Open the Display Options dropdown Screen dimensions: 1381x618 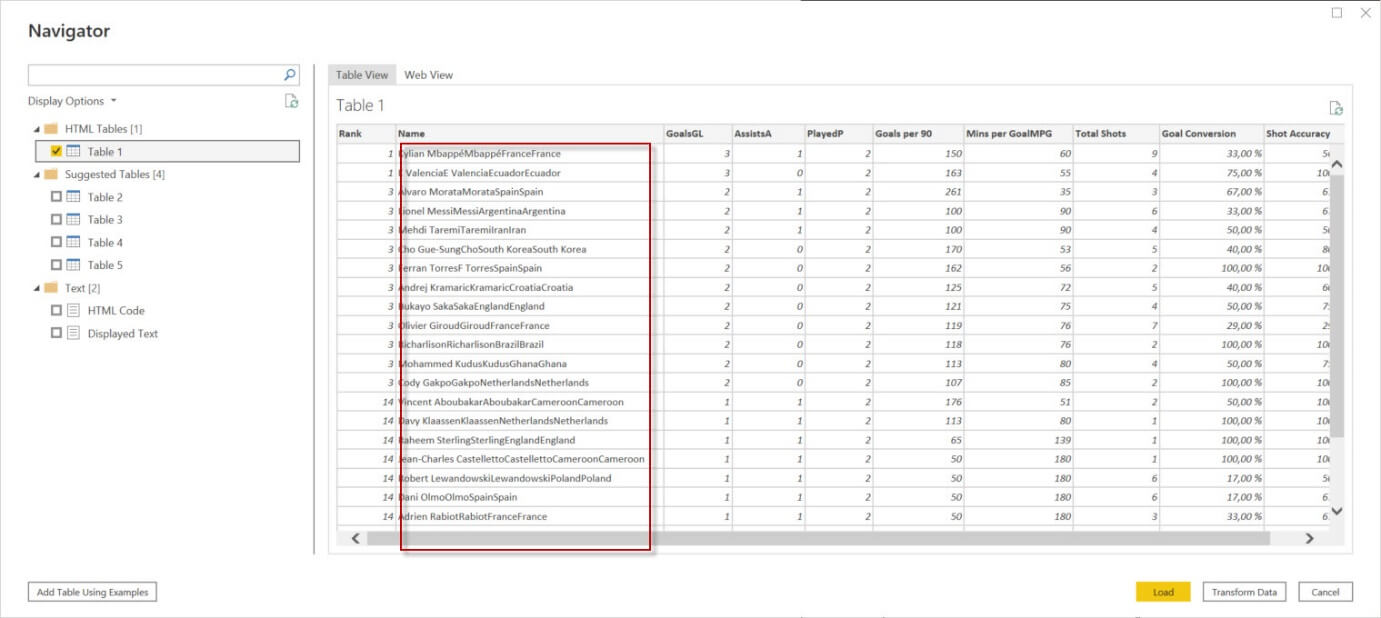click(x=72, y=101)
